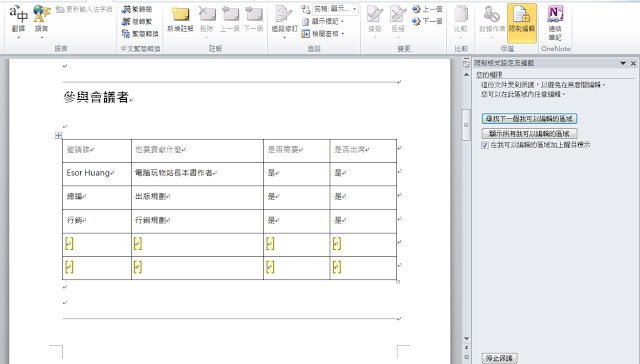
Task: Expand dropdown arrow under 翻譯
Action: click(18, 37)
